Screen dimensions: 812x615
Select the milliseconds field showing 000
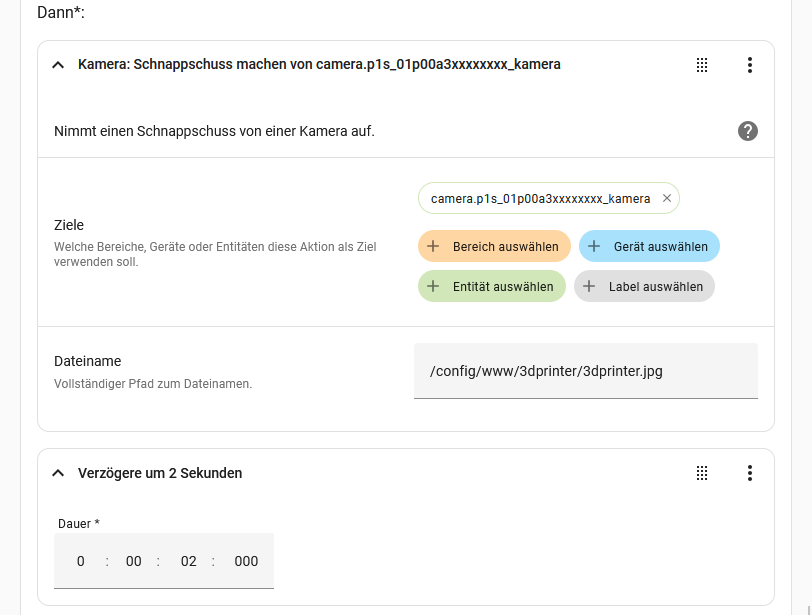(246, 561)
